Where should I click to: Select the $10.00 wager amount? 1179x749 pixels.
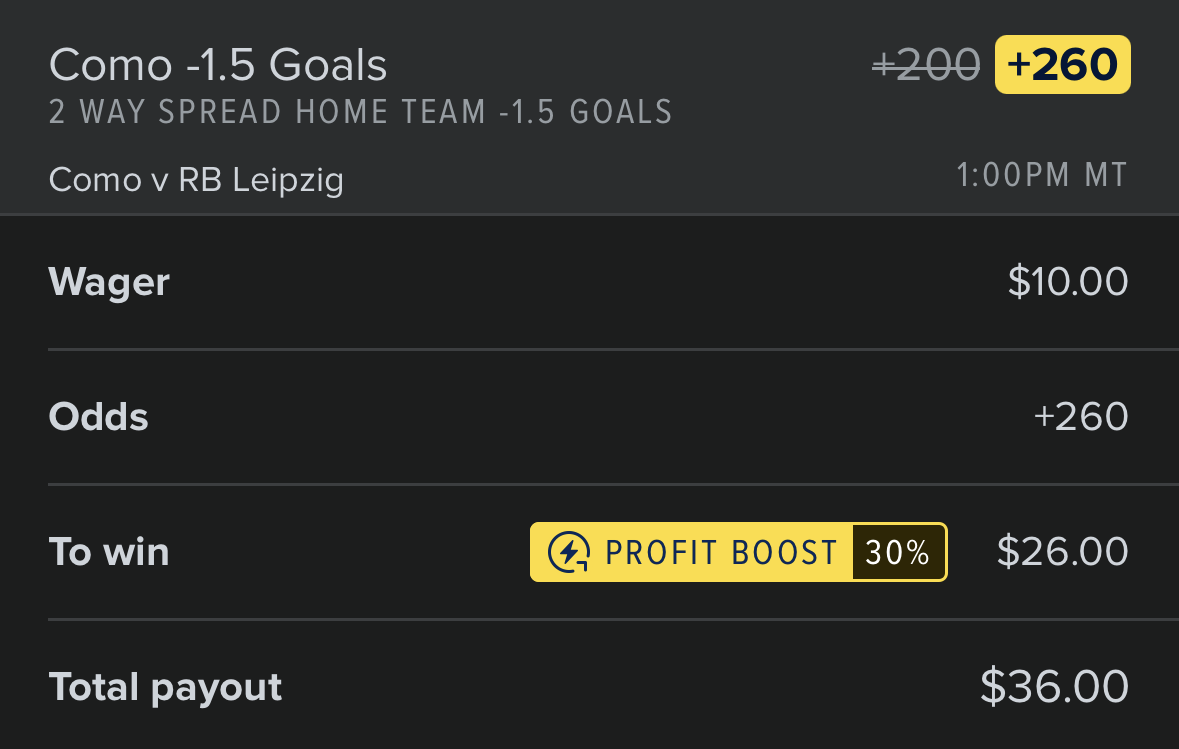pos(1068,281)
